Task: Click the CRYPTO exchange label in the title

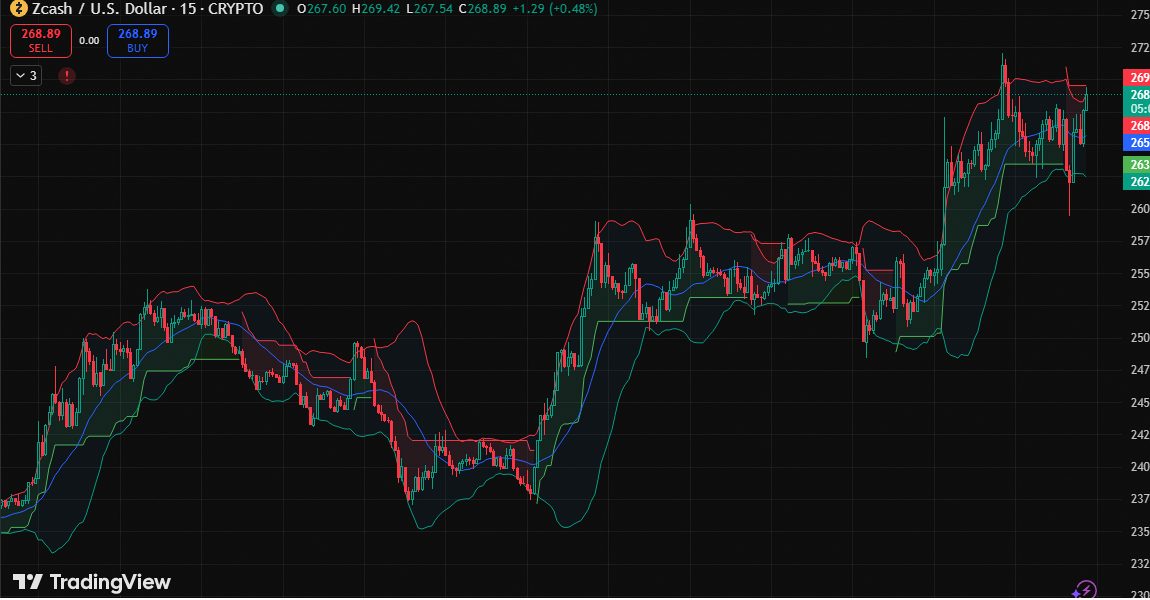Action: (235, 9)
